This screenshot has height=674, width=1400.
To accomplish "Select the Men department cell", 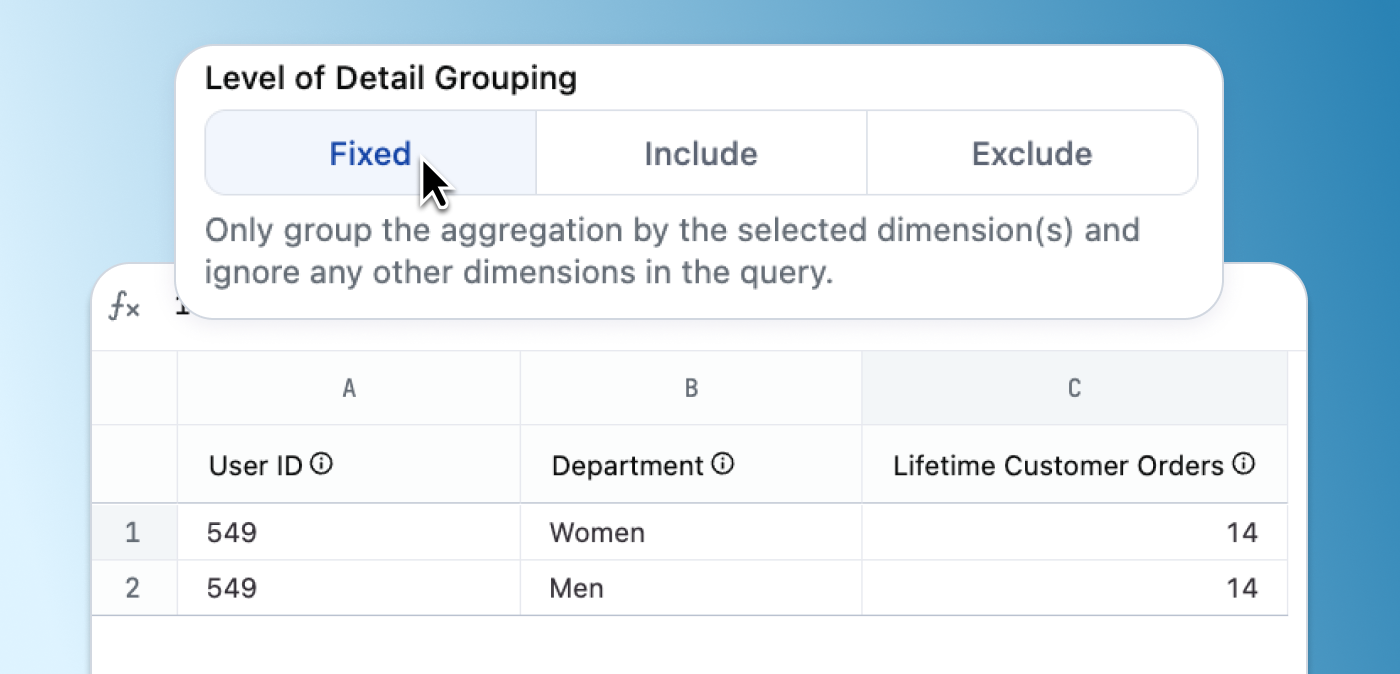I will pyautogui.click(x=577, y=588).
